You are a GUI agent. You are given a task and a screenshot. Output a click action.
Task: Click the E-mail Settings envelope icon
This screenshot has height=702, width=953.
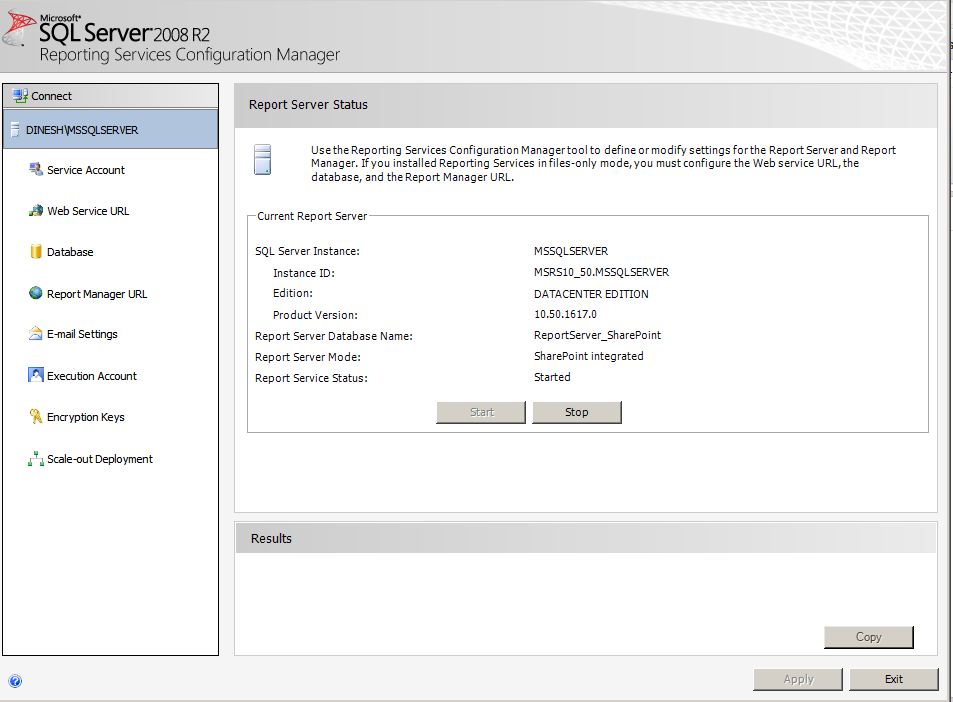point(36,334)
